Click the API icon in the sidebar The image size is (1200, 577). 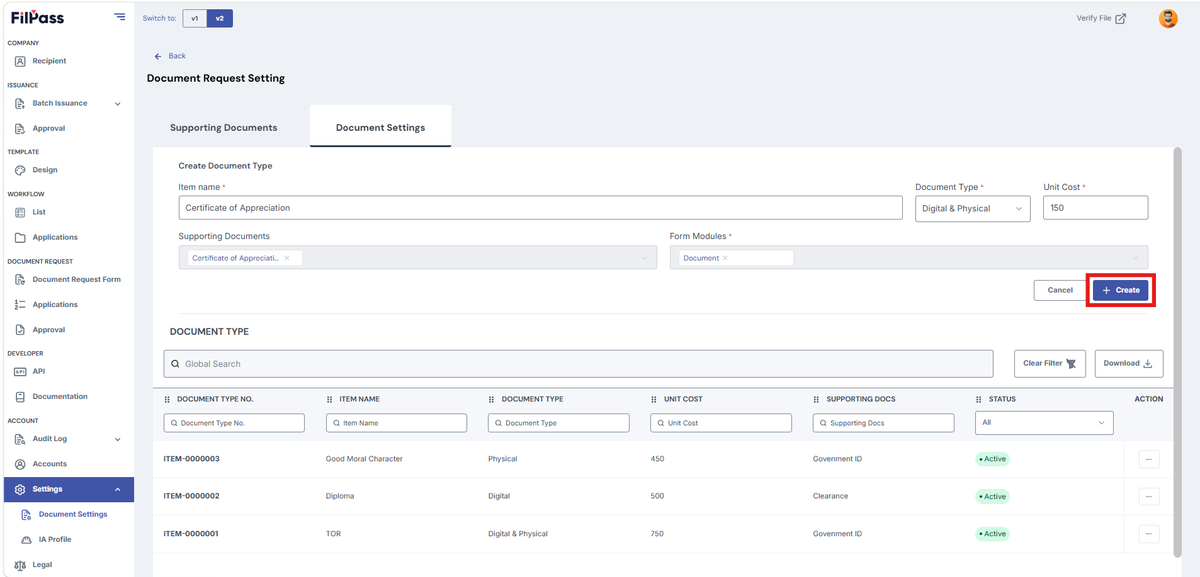(20, 371)
